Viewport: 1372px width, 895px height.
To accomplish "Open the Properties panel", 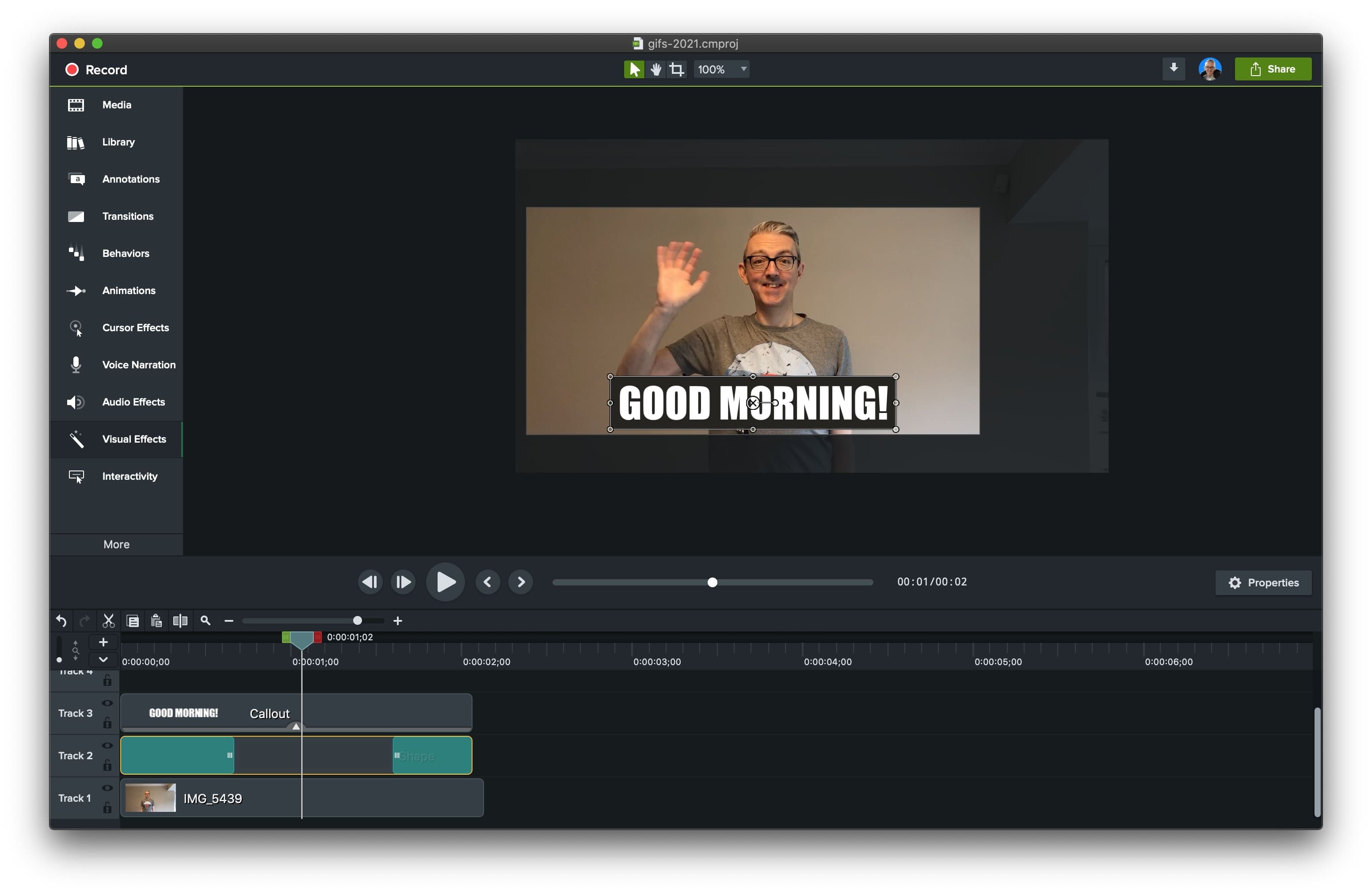I will click(1263, 582).
